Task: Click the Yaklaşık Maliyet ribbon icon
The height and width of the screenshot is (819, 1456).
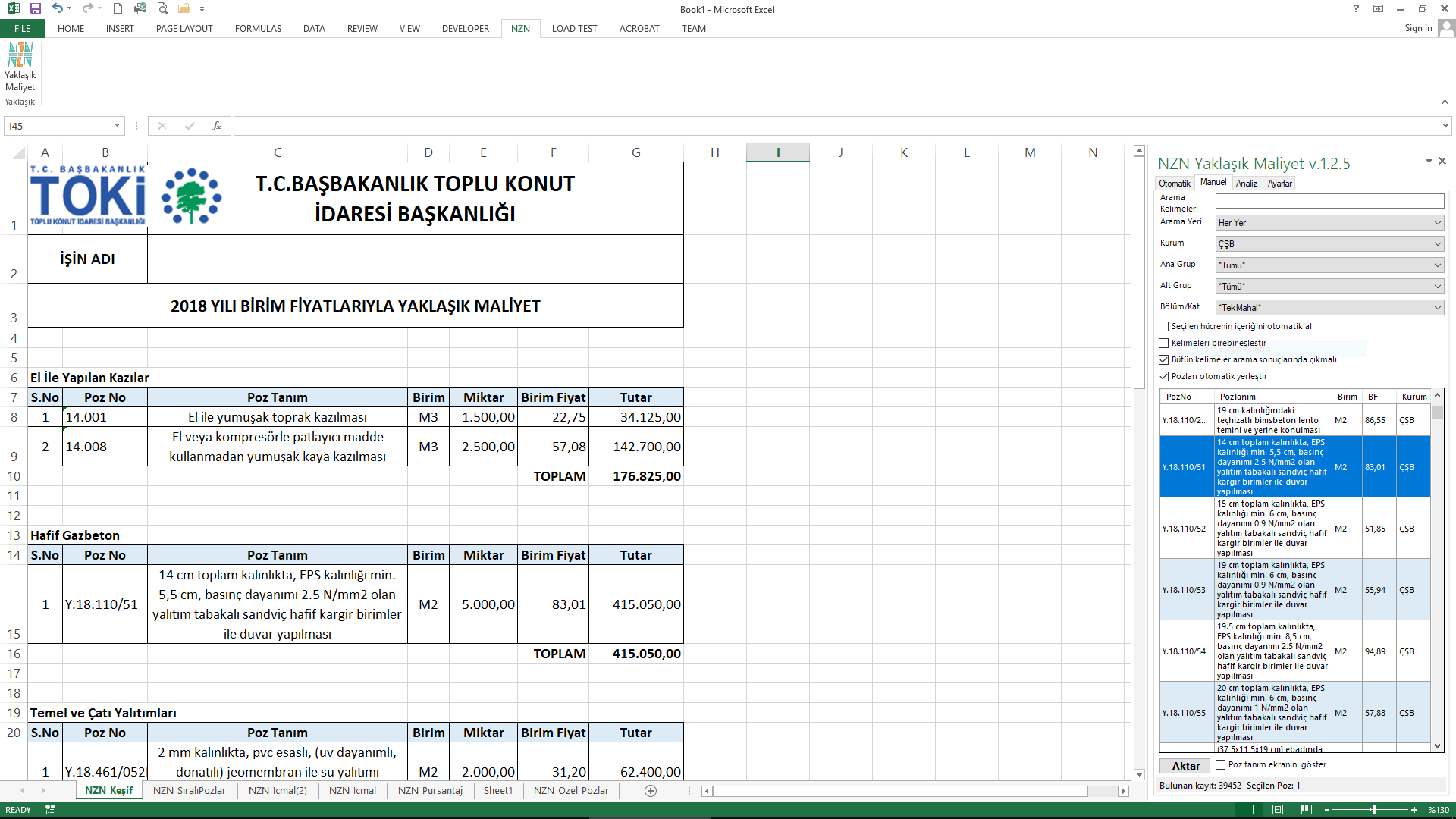Action: tap(20, 67)
